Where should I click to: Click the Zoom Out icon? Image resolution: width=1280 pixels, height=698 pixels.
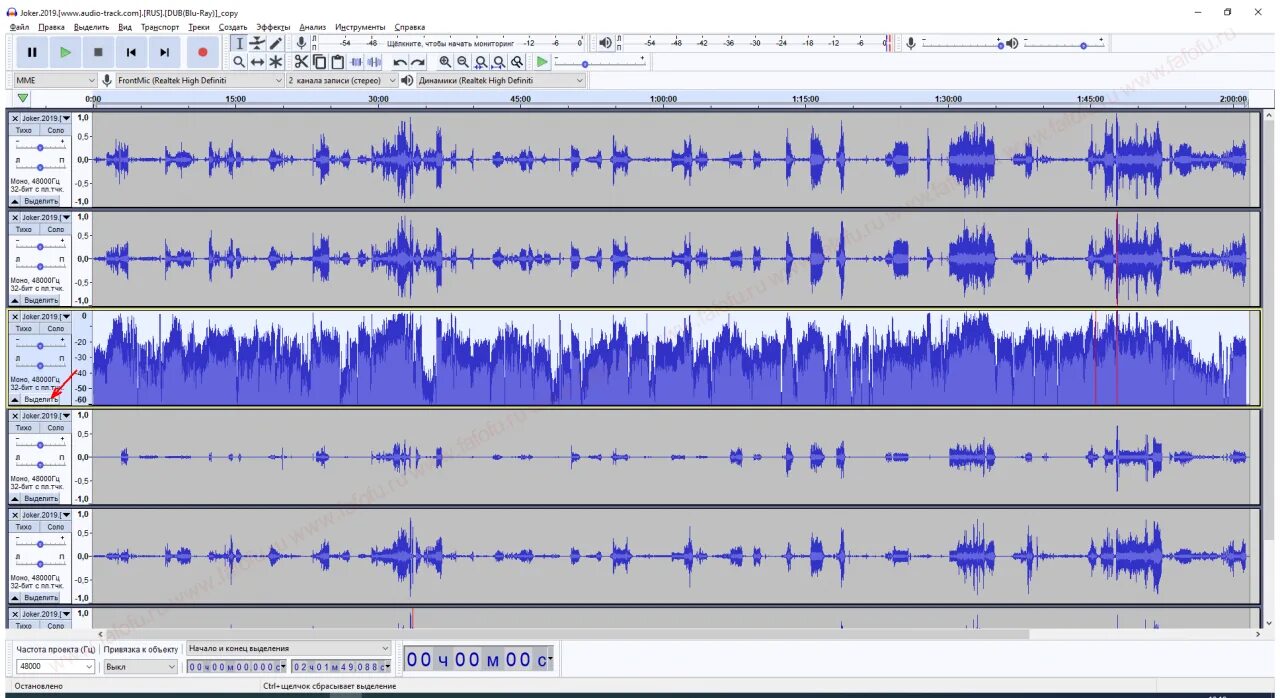[x=463, y=62]
